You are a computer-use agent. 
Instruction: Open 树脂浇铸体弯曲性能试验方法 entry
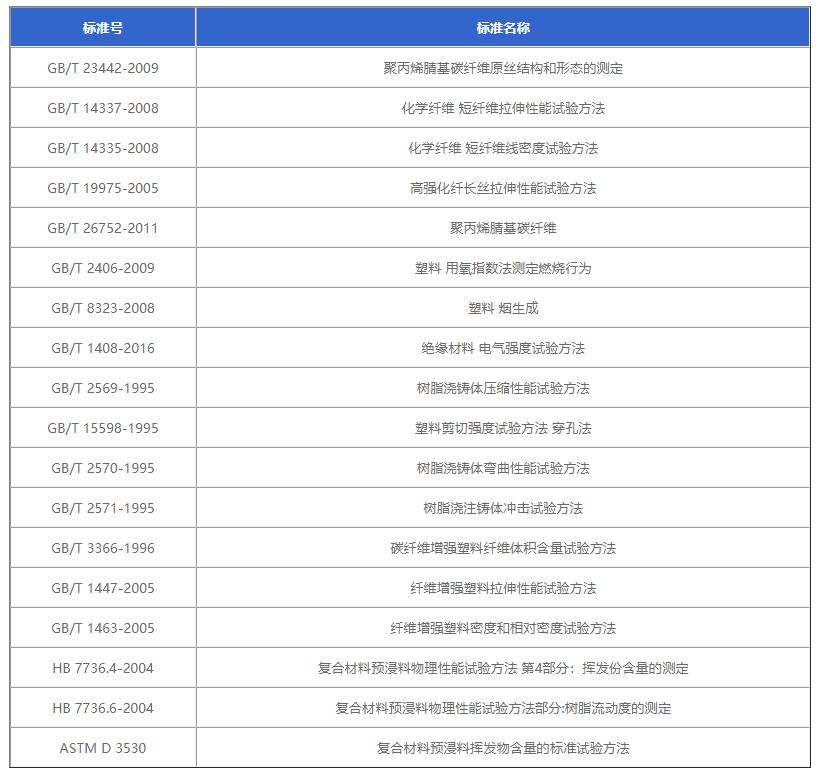pyautogui.click(x=506, y=468)
